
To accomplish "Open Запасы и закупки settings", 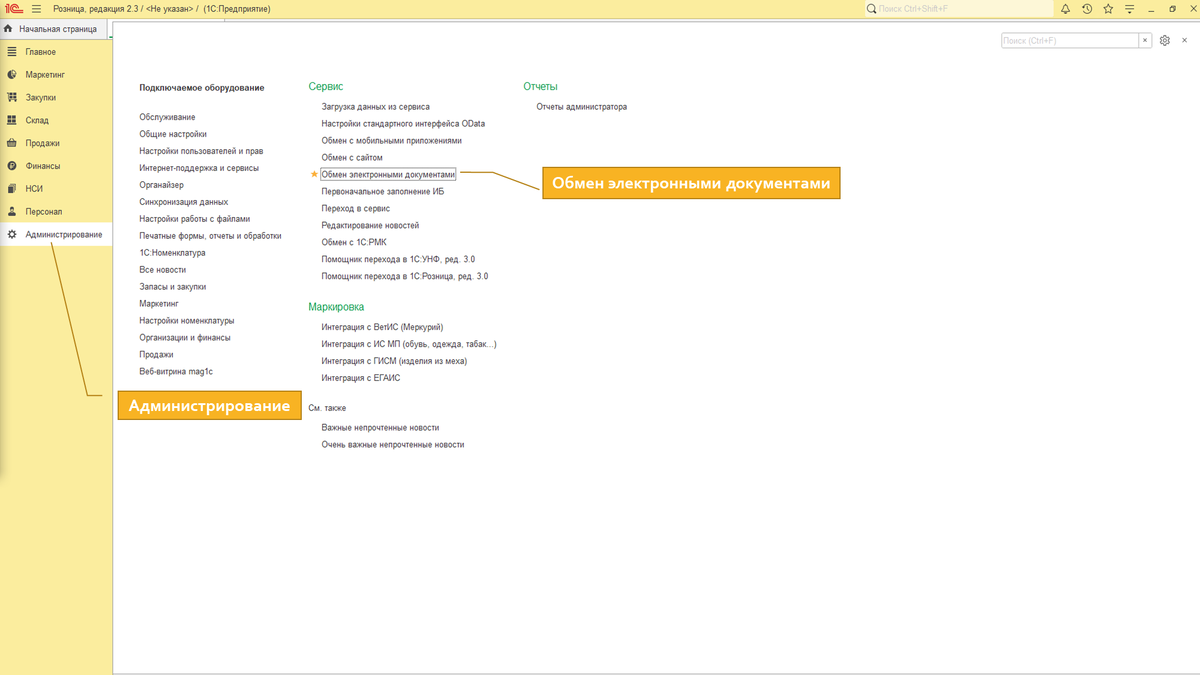I will [173, 287].
